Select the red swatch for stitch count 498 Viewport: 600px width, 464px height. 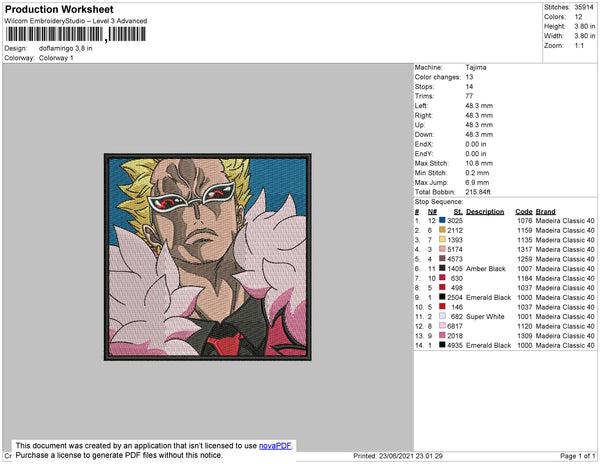pyautogui.click(x=442, y=287)
